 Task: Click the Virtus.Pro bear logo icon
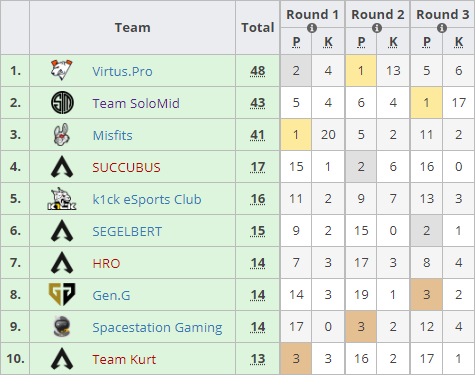62,70
